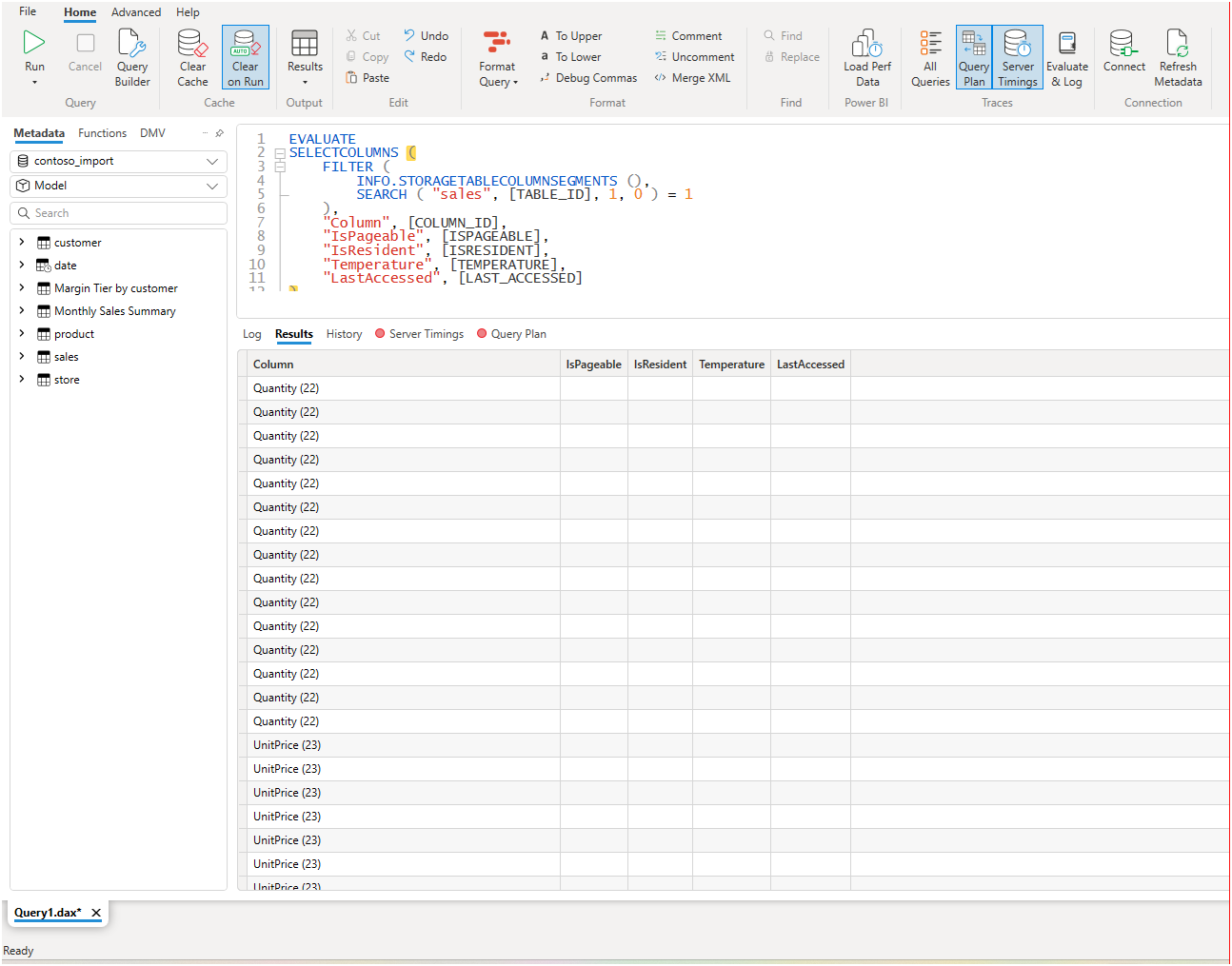Pin the Metadata panel

click(220, 133)
